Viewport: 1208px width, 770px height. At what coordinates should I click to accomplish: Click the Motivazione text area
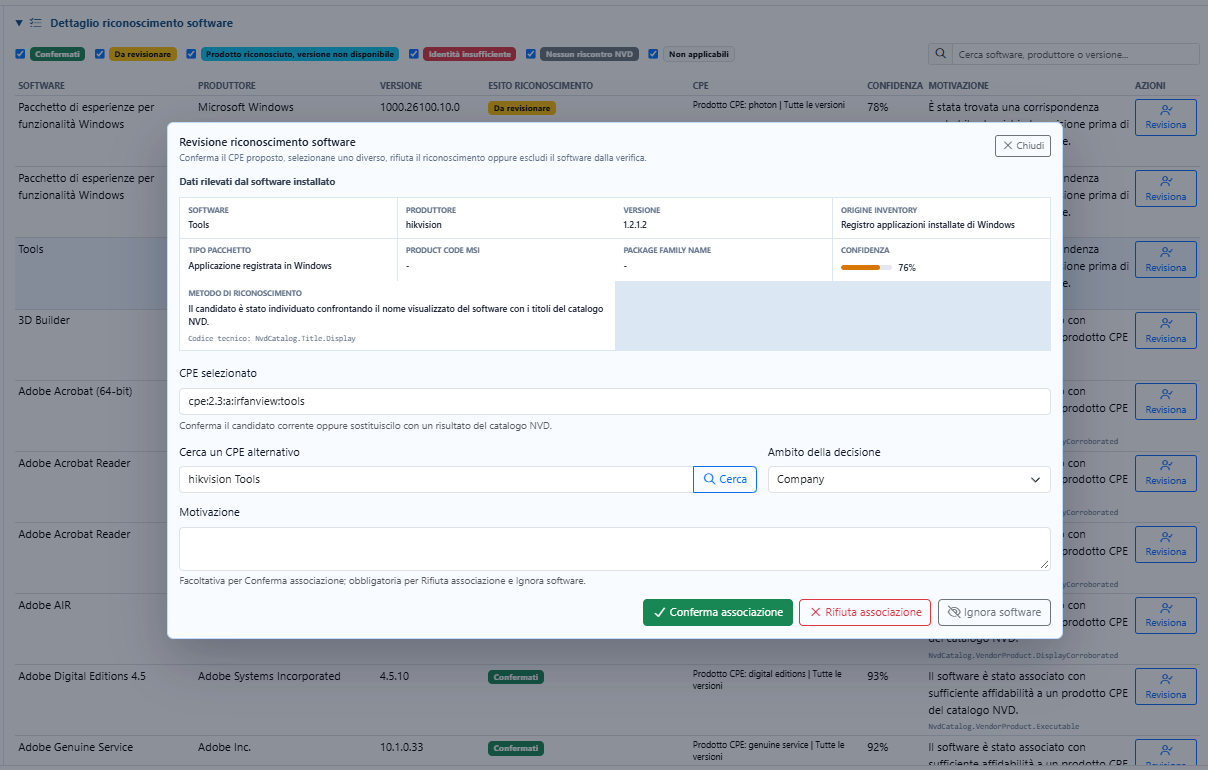614,549
